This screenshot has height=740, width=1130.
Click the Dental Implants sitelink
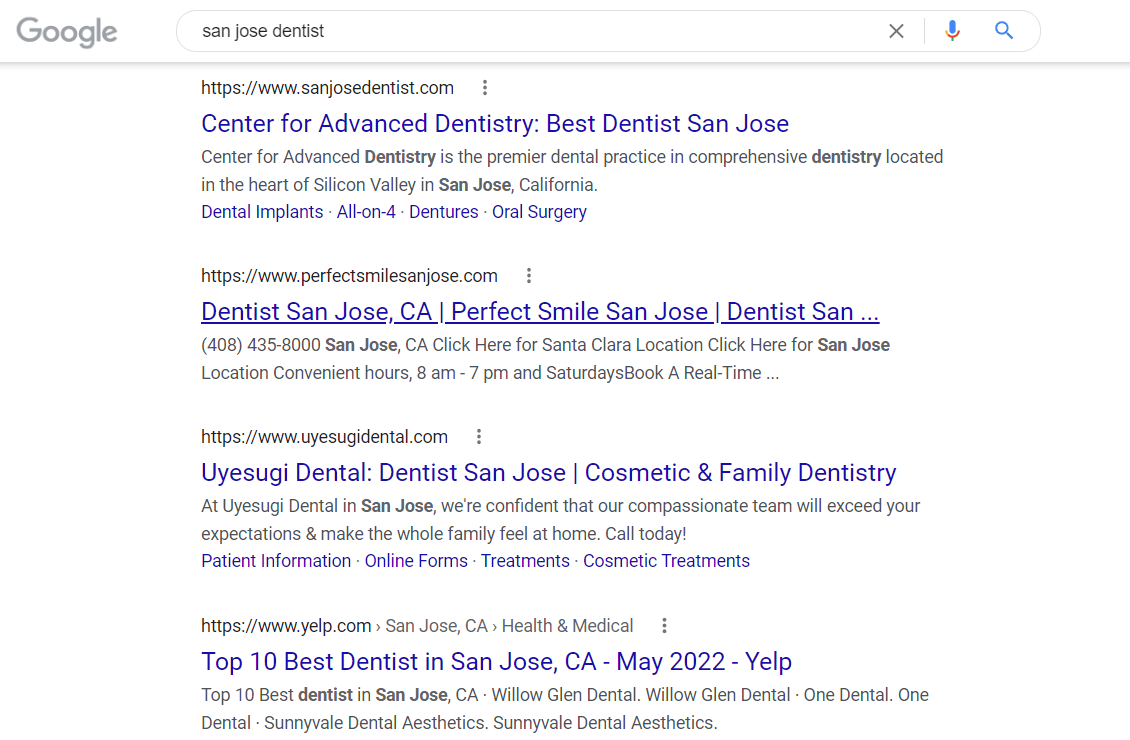pos(262,211)
